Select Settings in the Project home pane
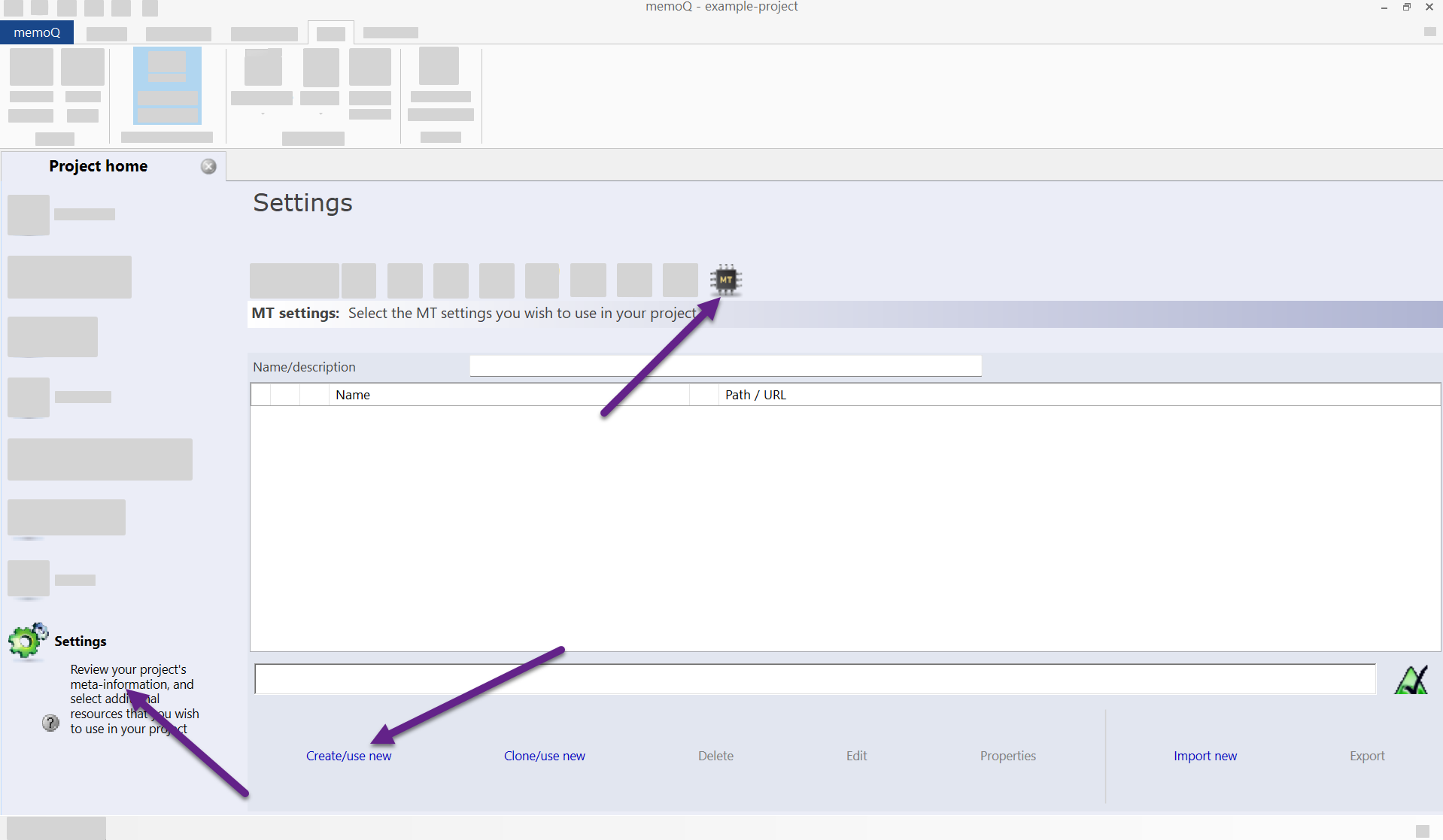The image size is (1443, 840). click(81, 641)
